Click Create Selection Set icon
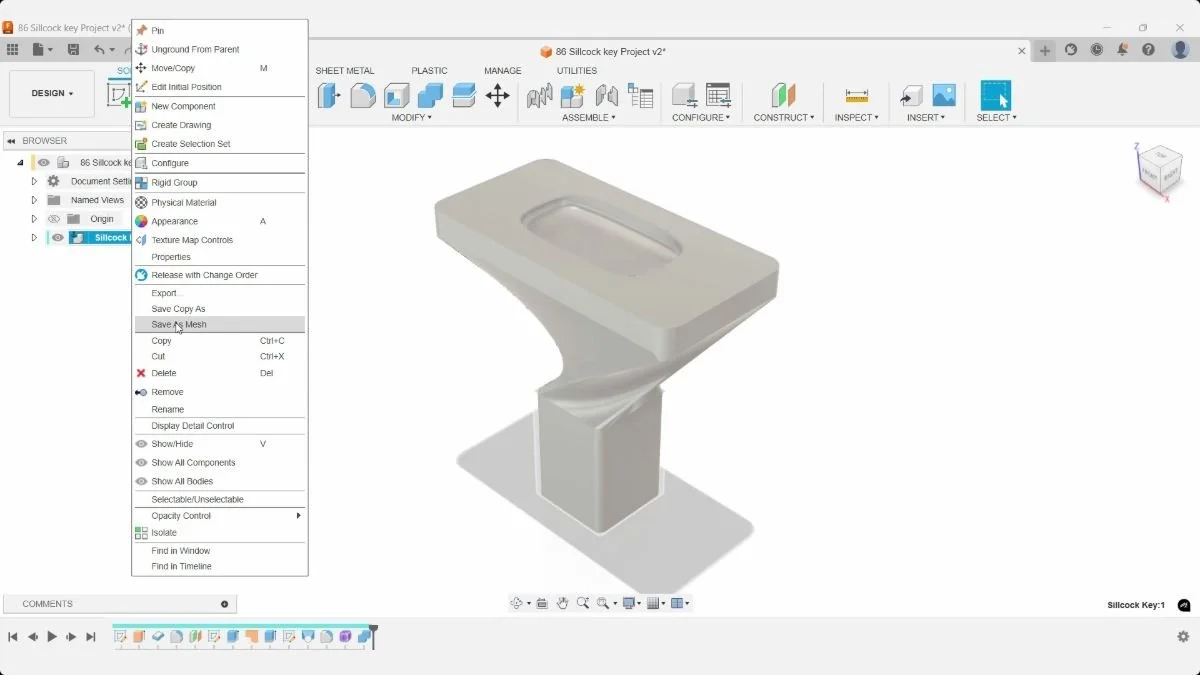Image resolution: width=1200 pixels, height=675 pixels. click(x=141, y=144)
